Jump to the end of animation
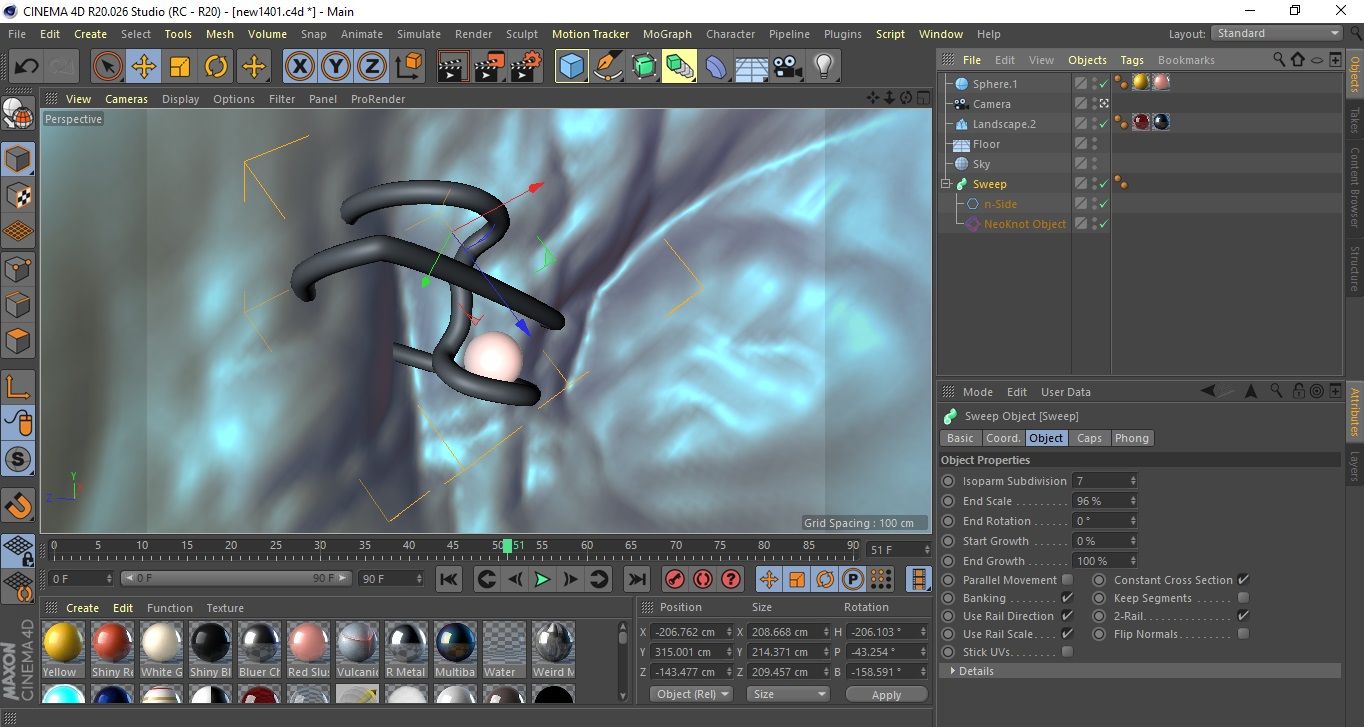This screenshot has height=727, width=1364. [636, 579]
